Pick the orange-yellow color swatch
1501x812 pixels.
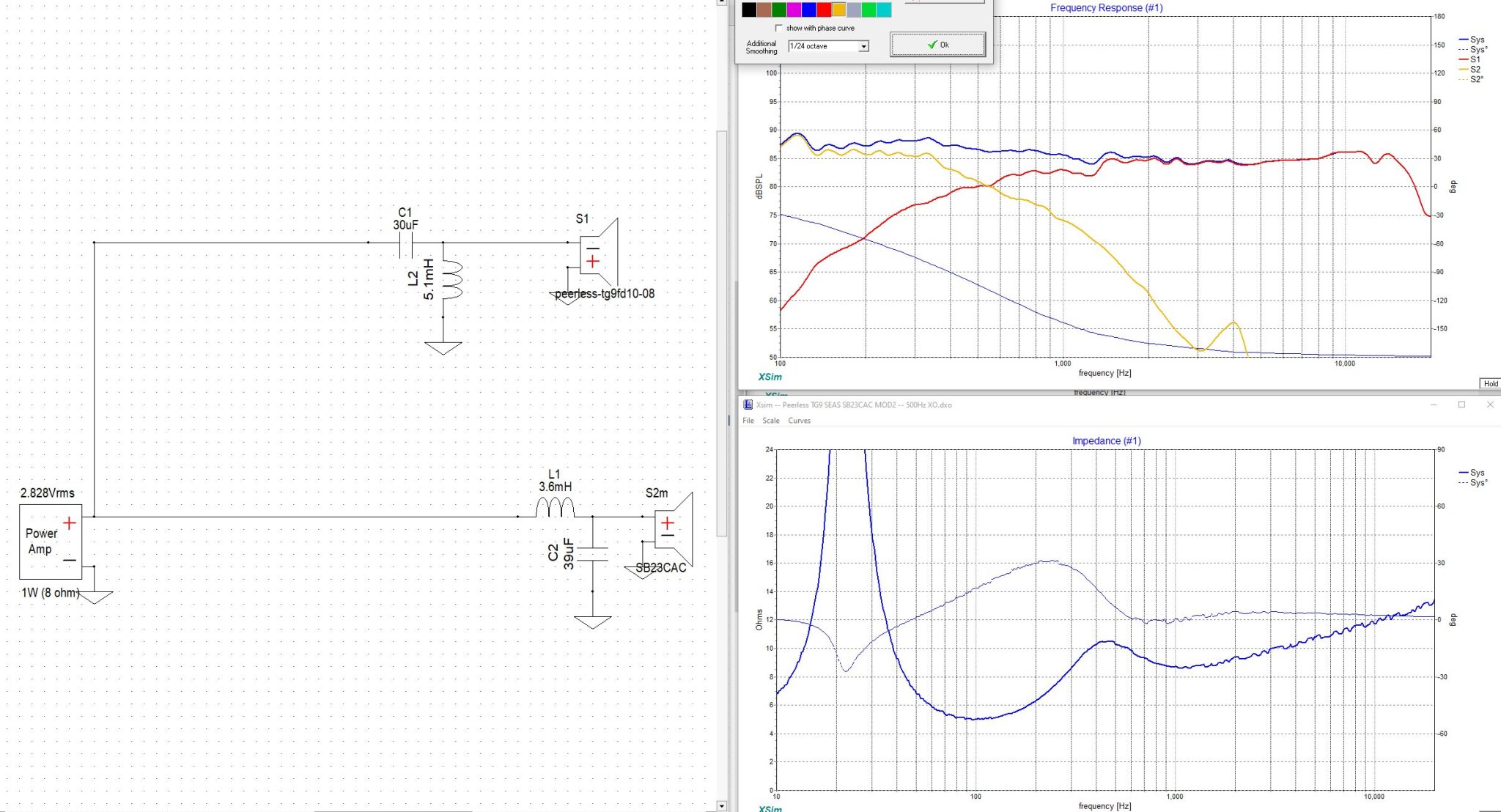[x=839, y=10]
